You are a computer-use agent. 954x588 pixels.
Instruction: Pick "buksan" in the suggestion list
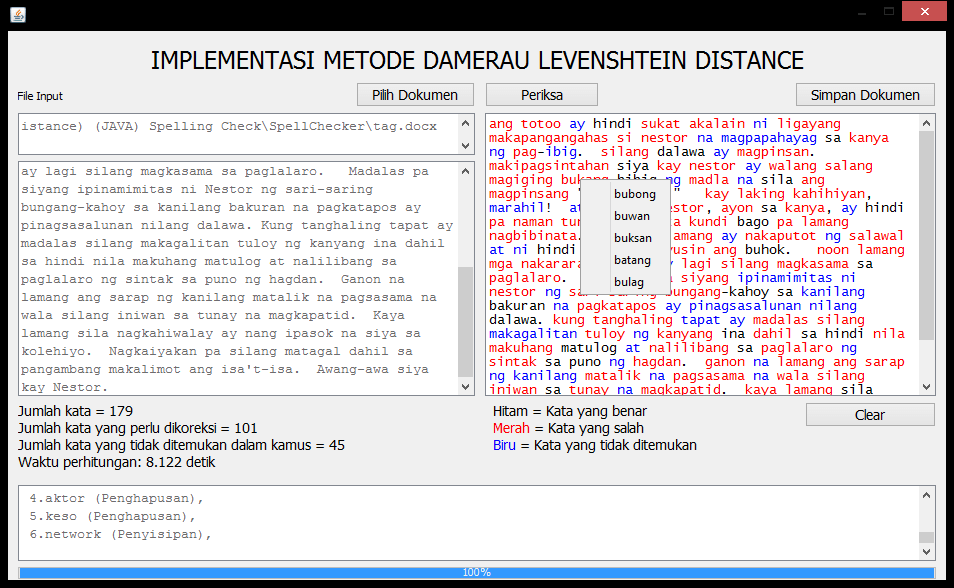(x=633, y=238)
